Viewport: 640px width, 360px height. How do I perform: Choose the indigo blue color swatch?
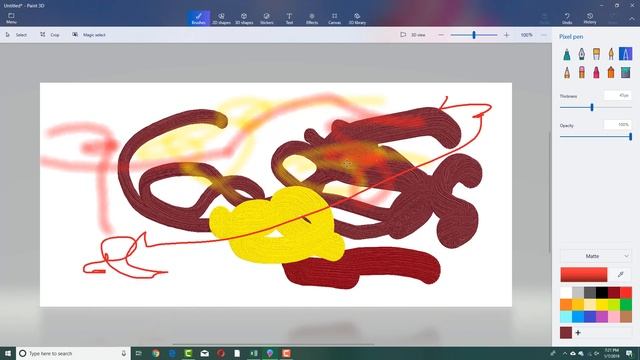click(x=590, y=316)
